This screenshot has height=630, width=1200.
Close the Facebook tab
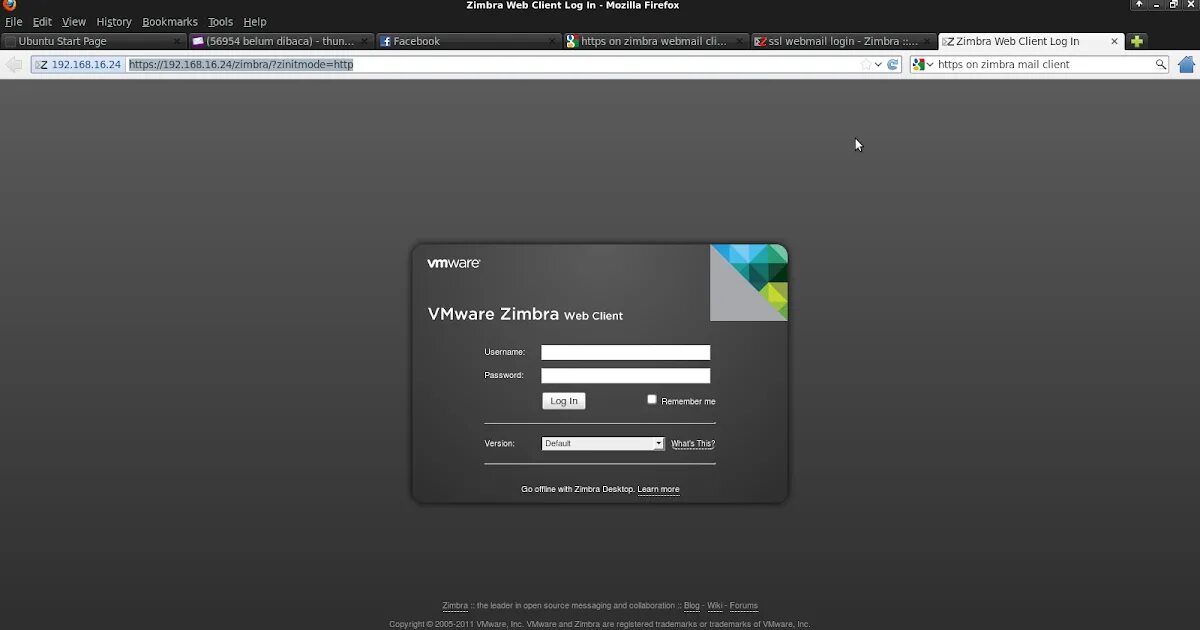(x=551, y=41)
